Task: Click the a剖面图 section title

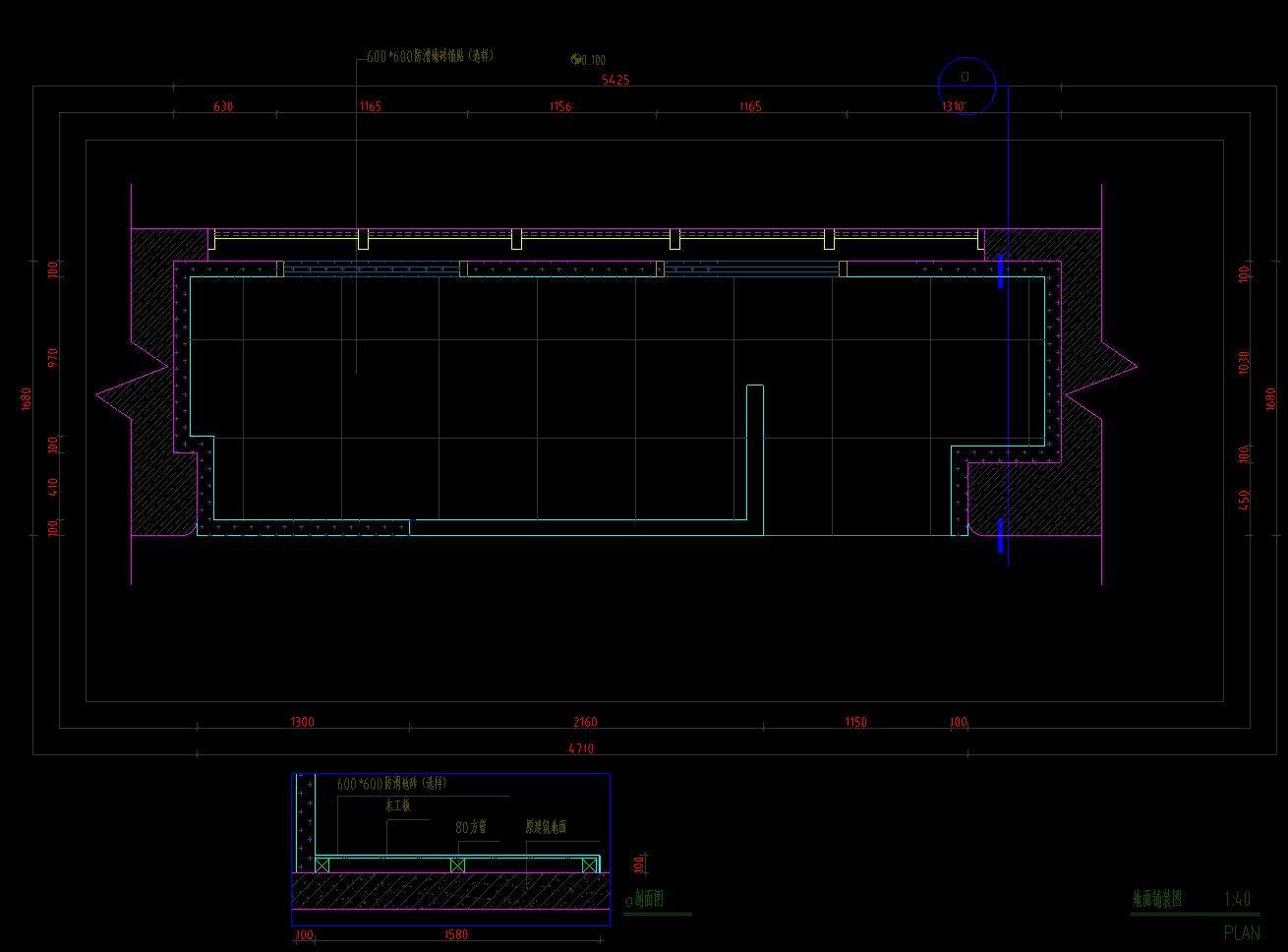Action: 645,898
